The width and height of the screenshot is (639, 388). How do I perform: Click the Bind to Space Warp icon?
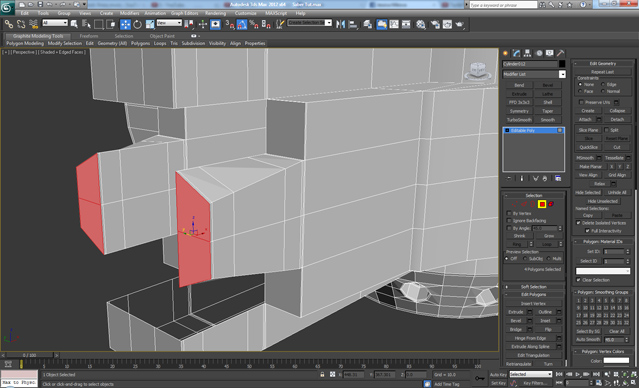pyautogui.click(x=33, y=24)
